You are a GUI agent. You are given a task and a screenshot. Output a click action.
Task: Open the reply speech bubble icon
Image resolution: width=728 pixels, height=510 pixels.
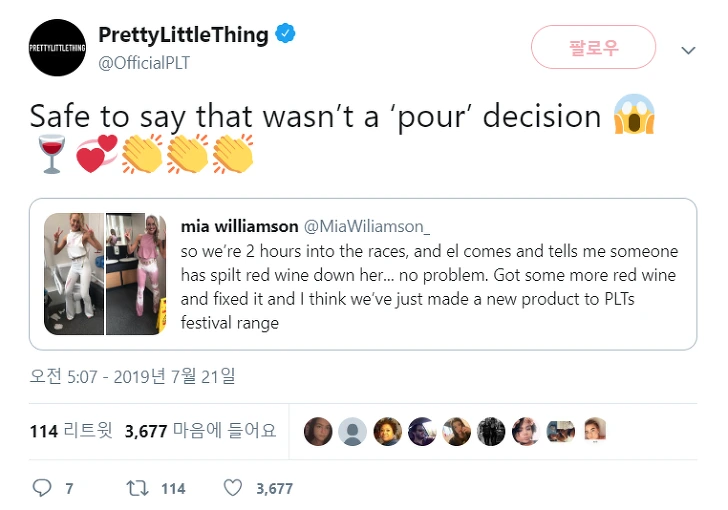coord(42,488)
